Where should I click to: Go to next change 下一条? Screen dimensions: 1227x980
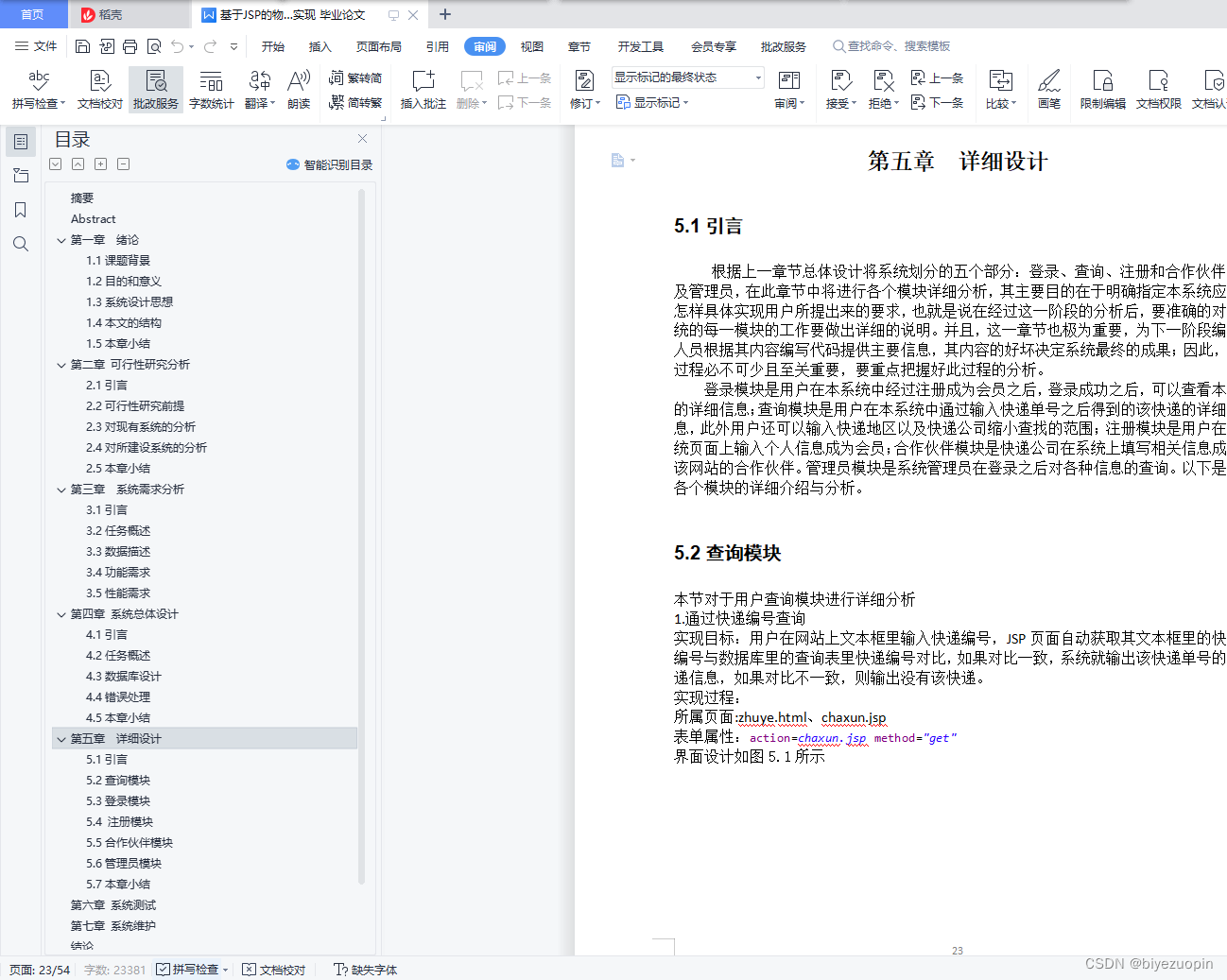point(937,102)
